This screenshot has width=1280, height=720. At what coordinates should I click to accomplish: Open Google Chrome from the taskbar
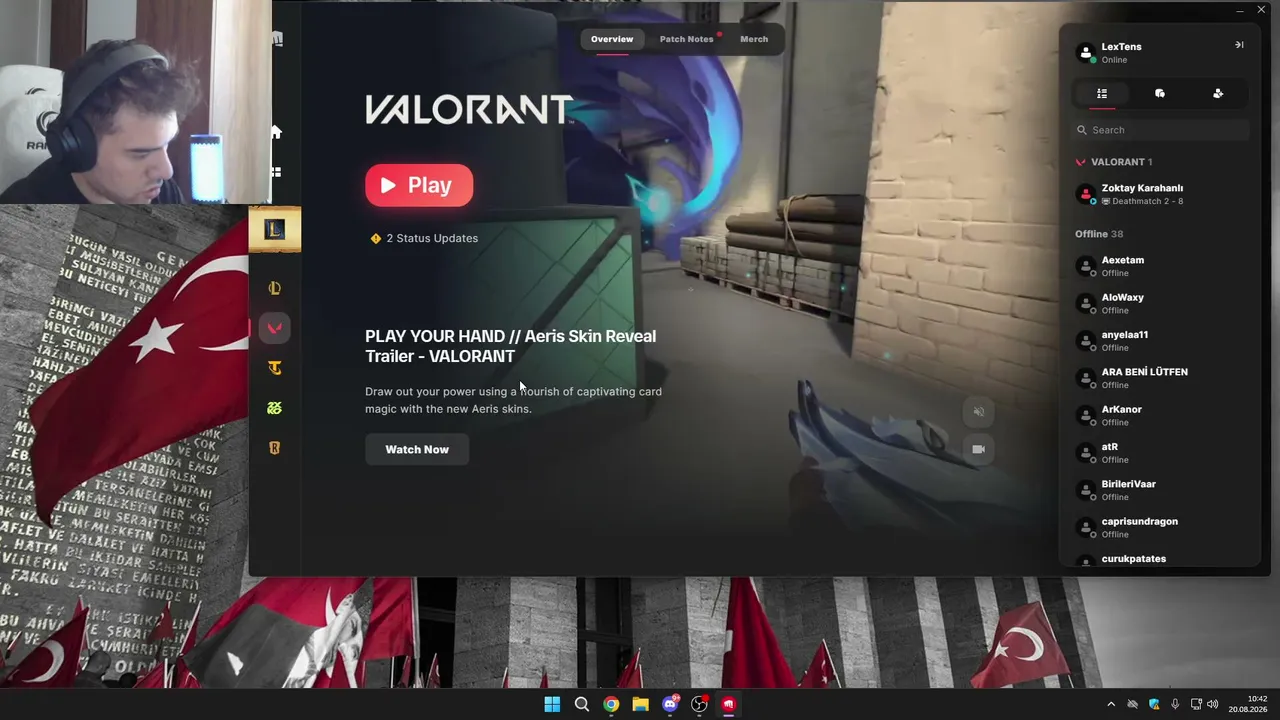[x=611, y=704]
